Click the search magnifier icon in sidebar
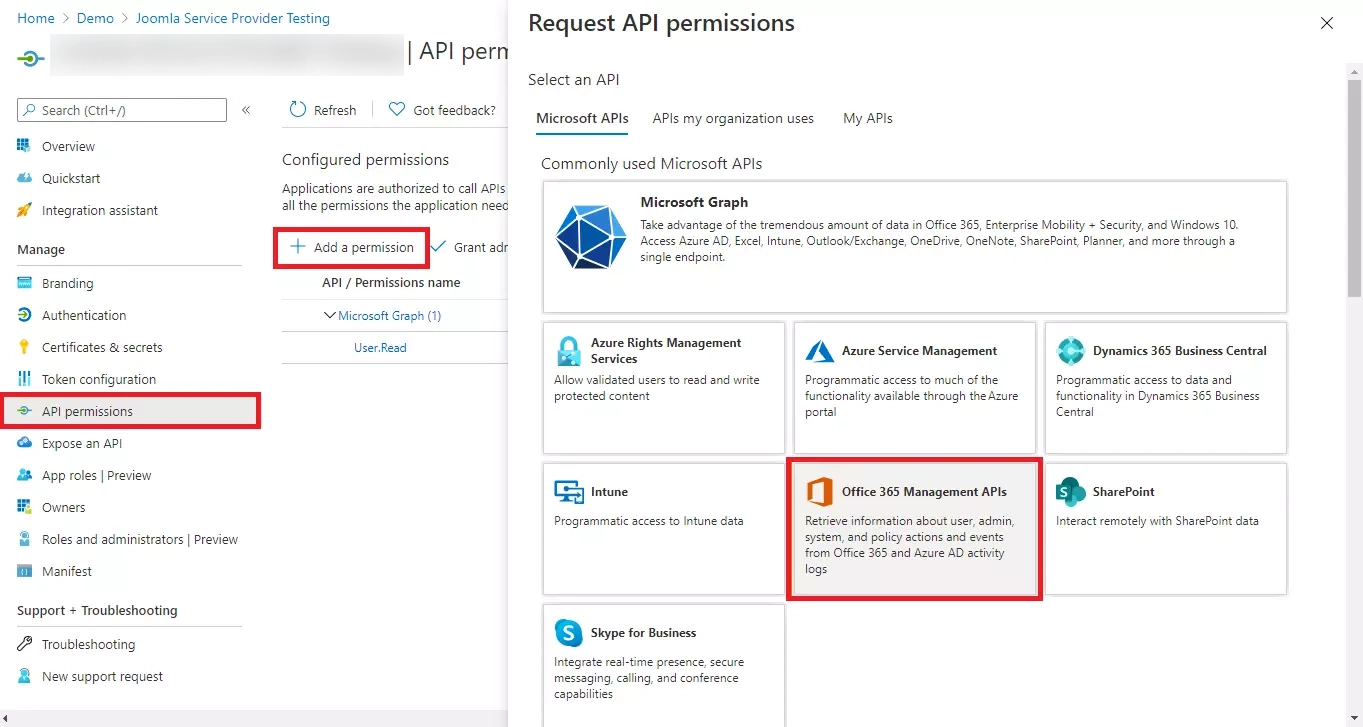 [x=30, y=110]
